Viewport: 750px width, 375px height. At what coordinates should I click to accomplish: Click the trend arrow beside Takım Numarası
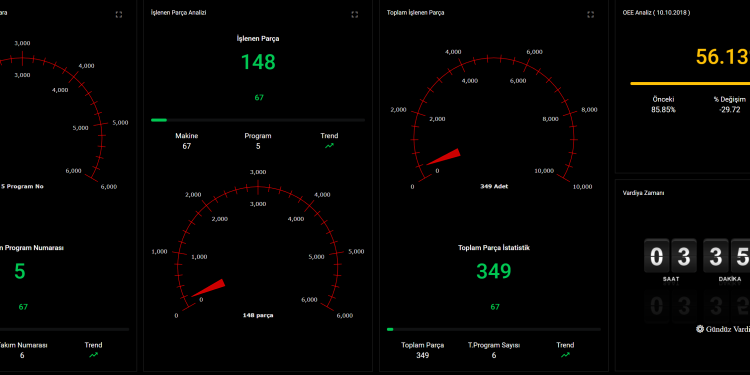click(x=93, y=355)
